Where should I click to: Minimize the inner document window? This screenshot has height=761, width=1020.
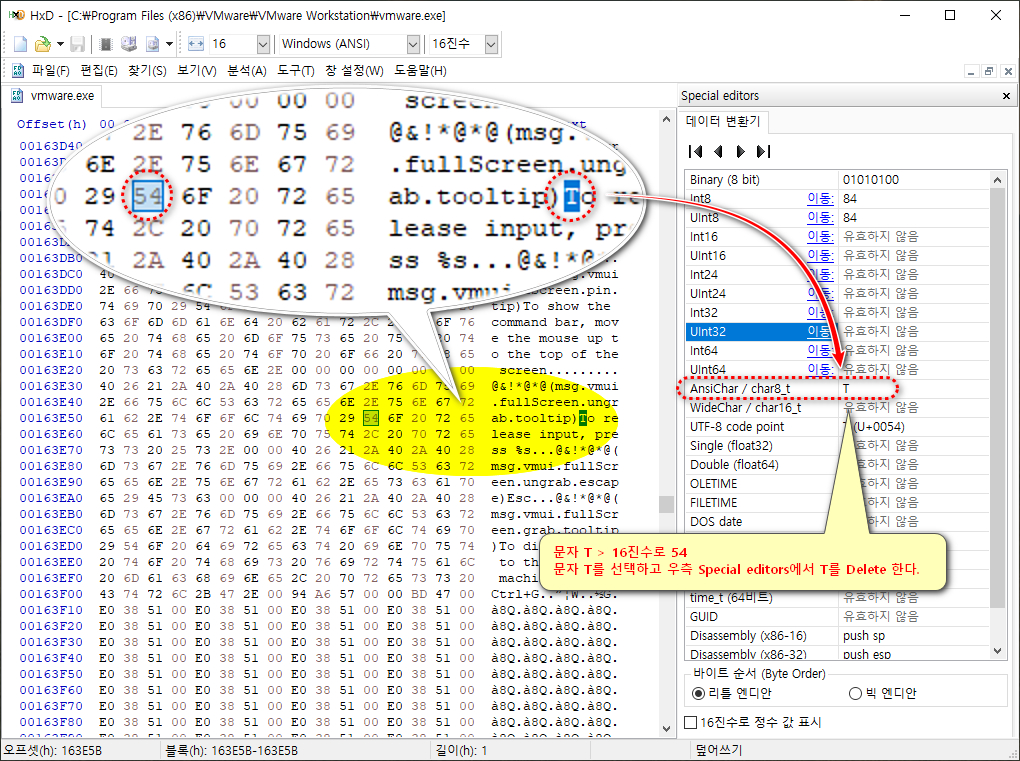(971, 72)
